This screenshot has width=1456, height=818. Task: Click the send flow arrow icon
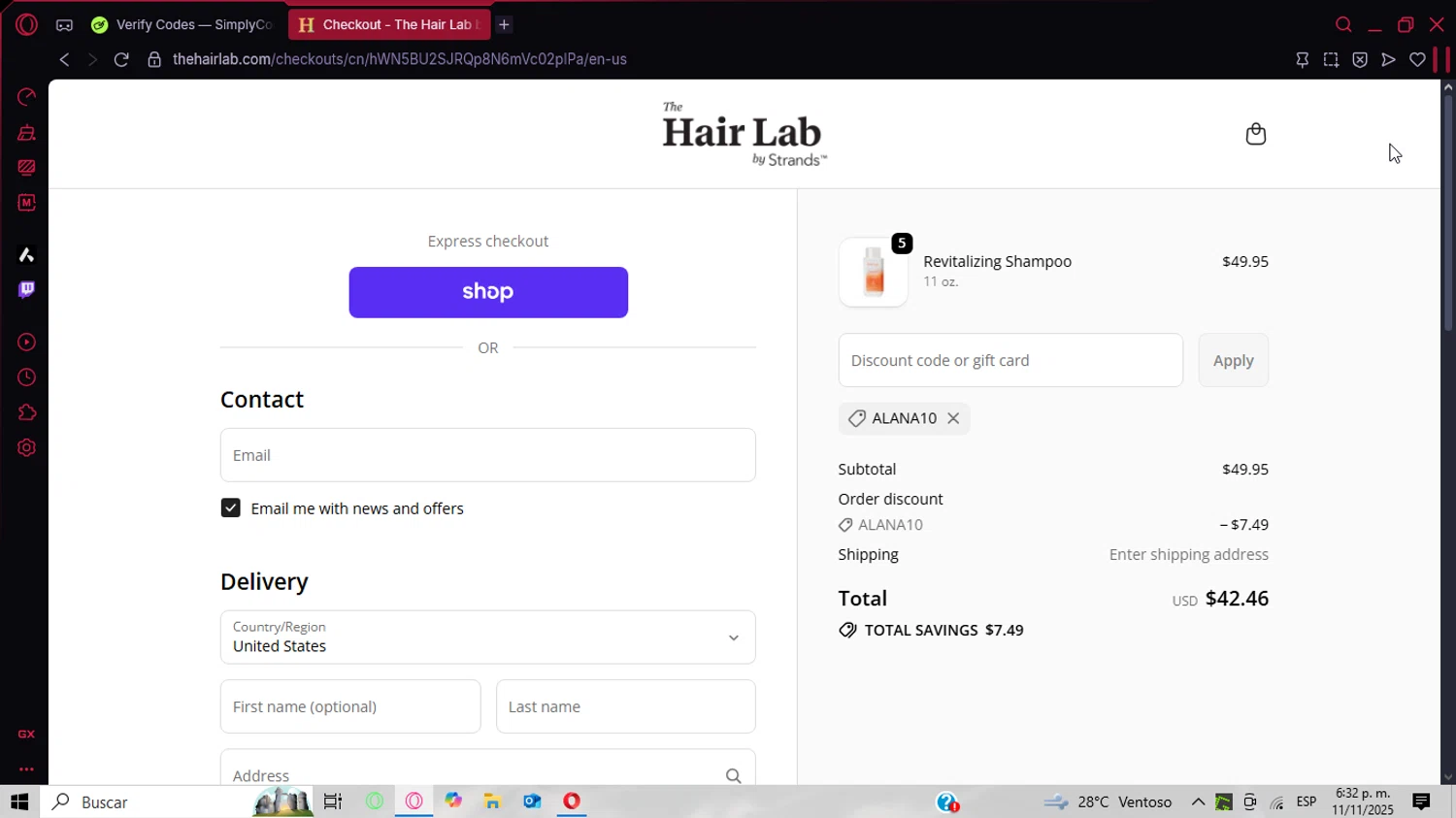coord(1389,60)
